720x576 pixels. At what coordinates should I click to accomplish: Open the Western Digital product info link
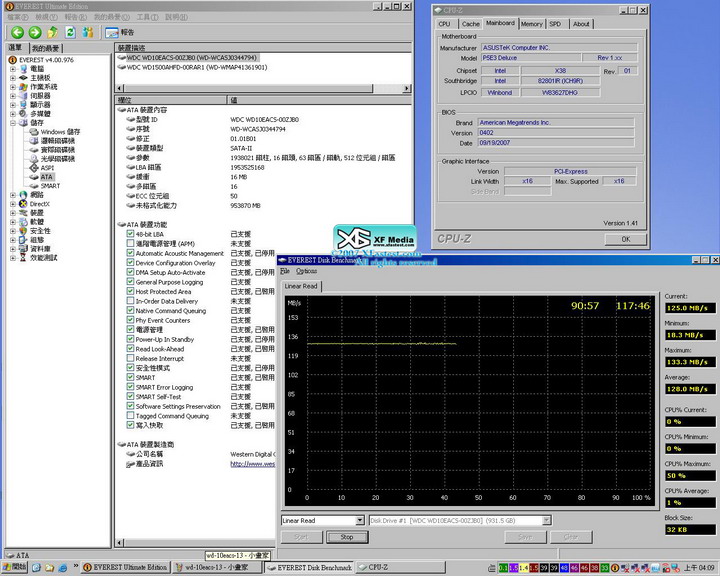253,464
